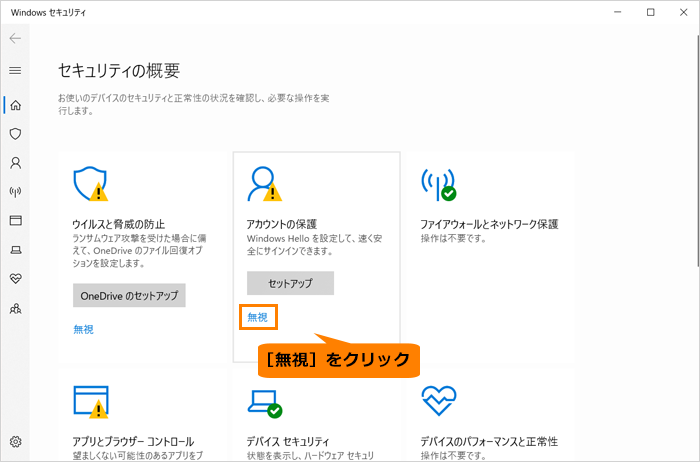Open Device performance heart sidebar icon
This screenshot has width=700, height=462.
tap(16, 279)
